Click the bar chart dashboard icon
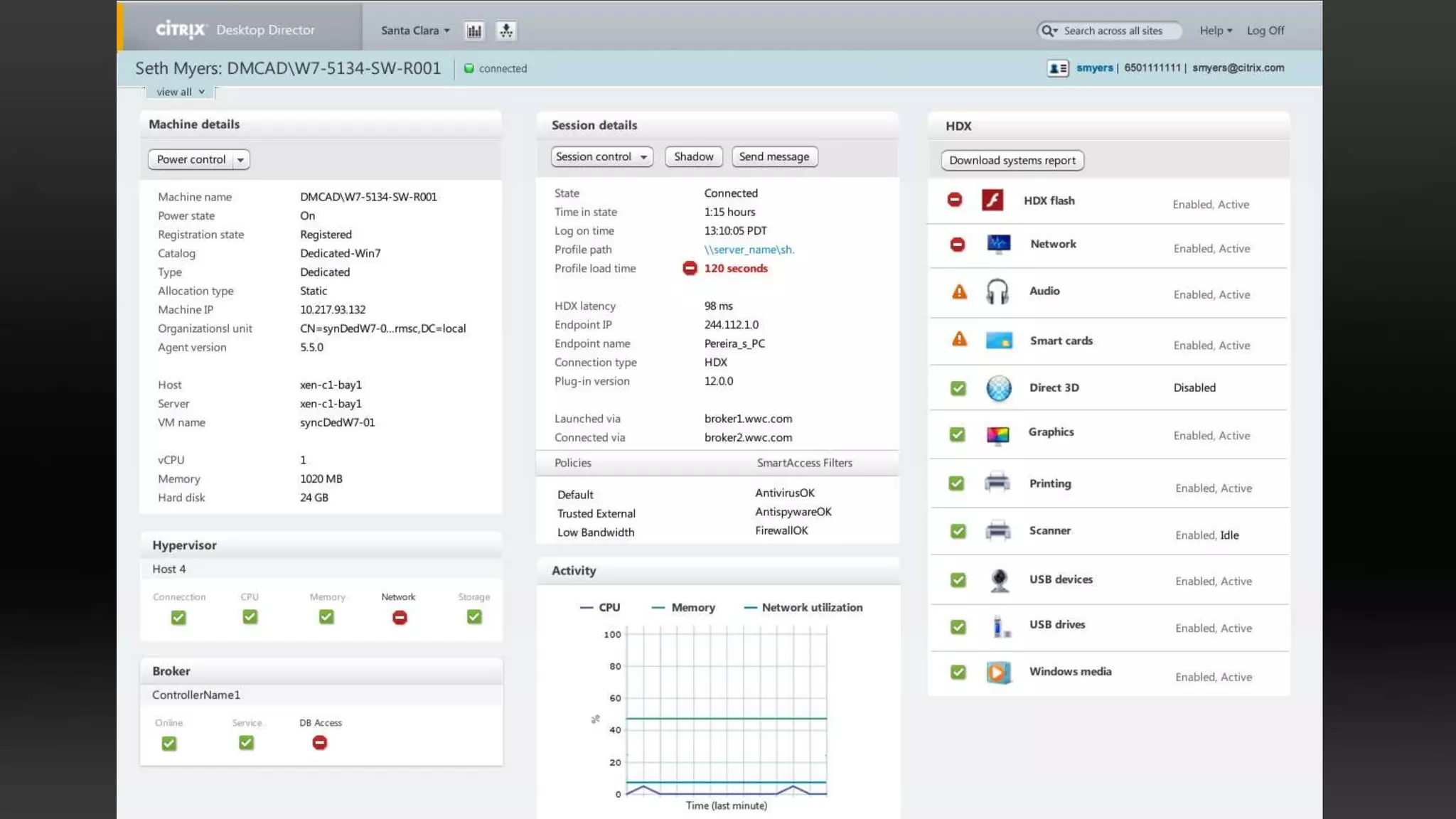The image size is (1456, 819). [473, 31]
